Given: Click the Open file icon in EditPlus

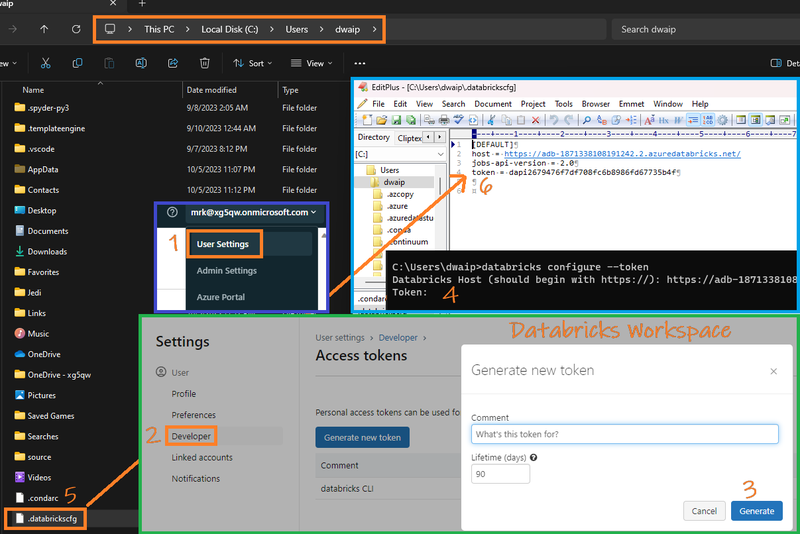Looking at the screenshot, I should tap(382, 120).
